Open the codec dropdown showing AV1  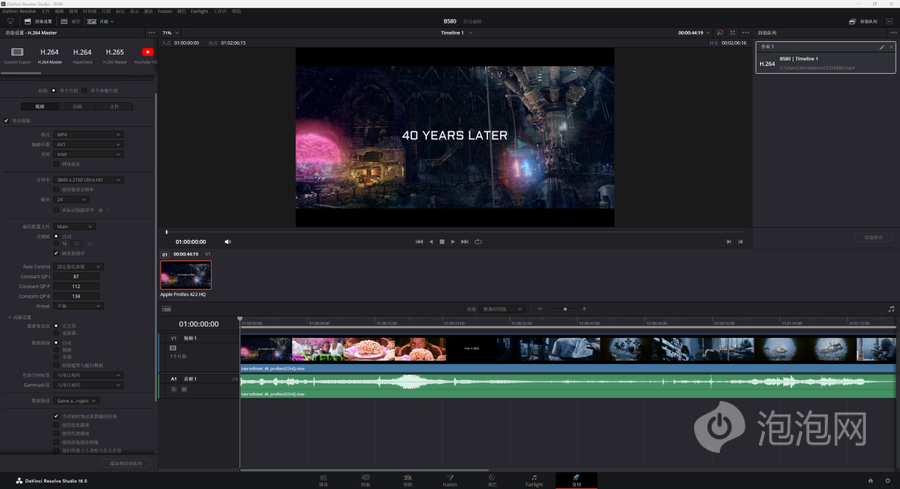pyautogui.click(x=88, y=144)
